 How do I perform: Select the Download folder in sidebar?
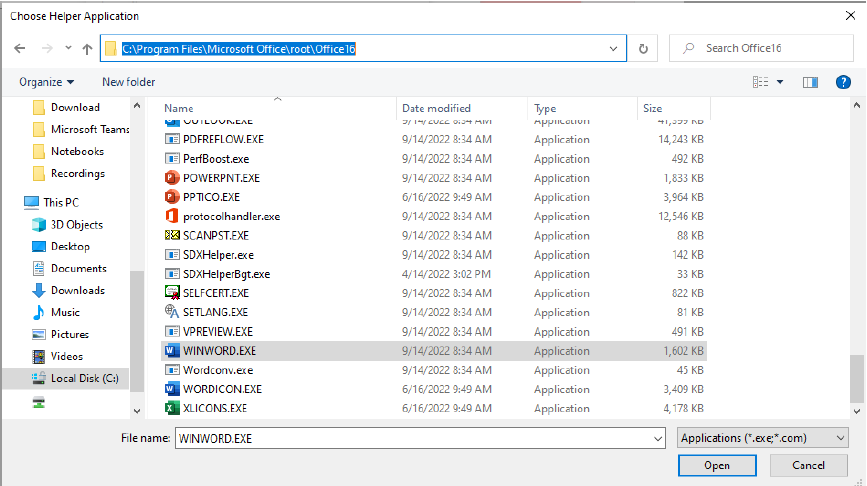pos(75,107)
